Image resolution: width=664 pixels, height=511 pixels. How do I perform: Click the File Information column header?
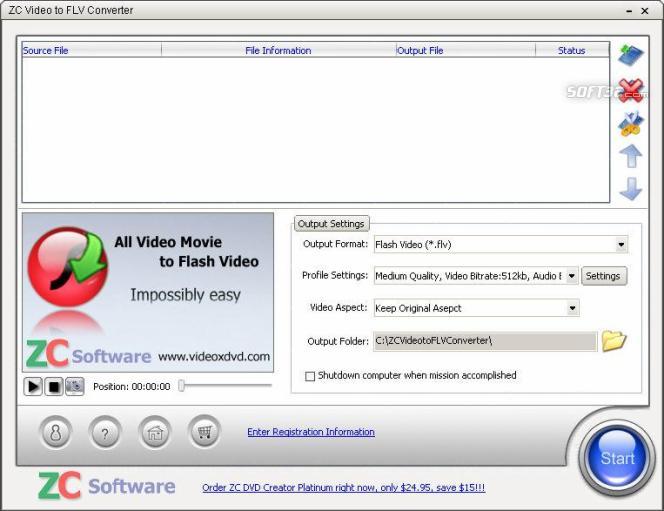pos(278,50)
